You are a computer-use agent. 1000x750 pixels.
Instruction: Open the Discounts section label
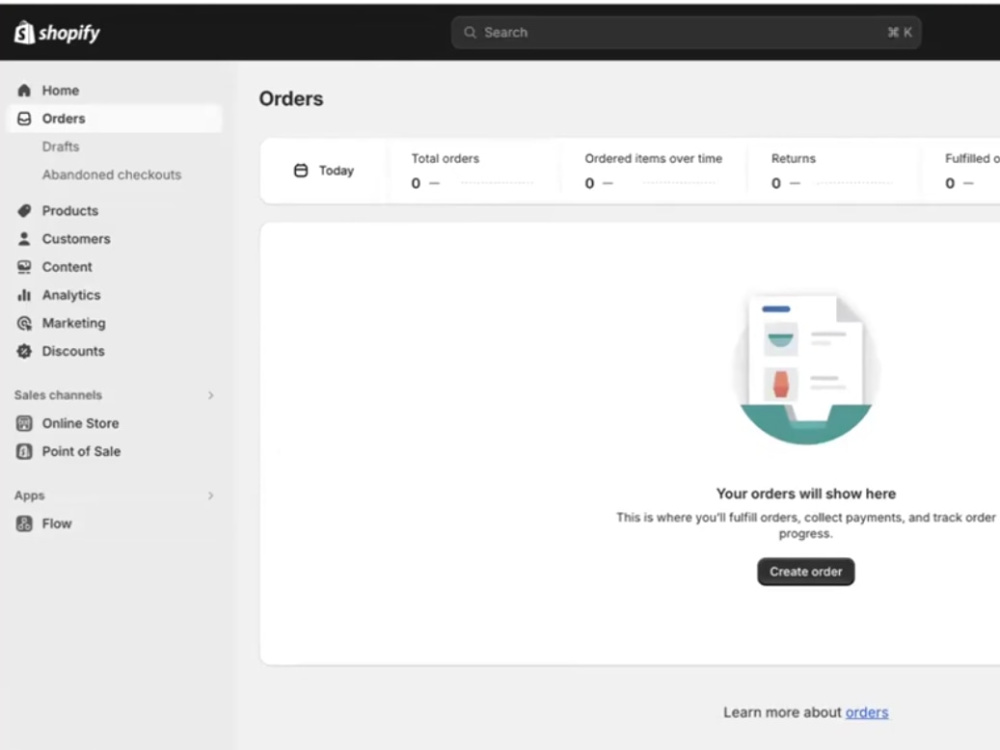click(73, 351)
